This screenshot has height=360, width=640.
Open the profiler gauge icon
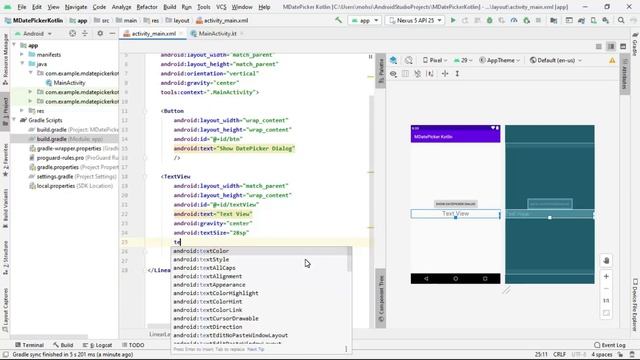(x=514, y=20)
